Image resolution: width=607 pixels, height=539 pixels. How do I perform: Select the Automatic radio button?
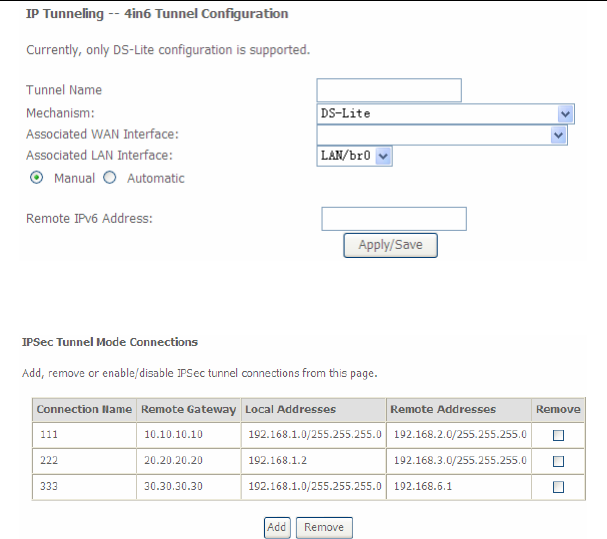110,178
